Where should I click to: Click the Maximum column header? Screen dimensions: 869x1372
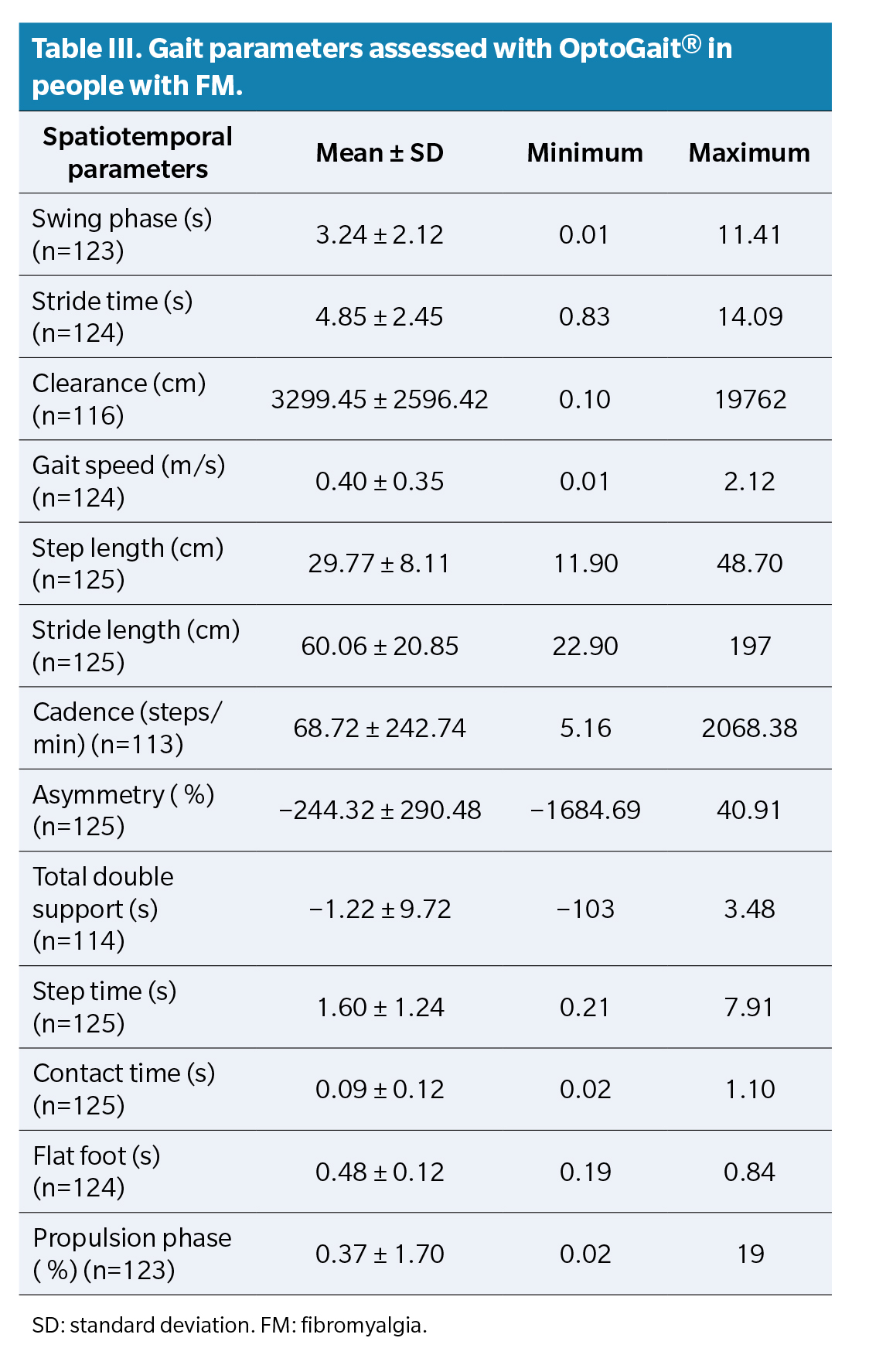pos(749,153)
